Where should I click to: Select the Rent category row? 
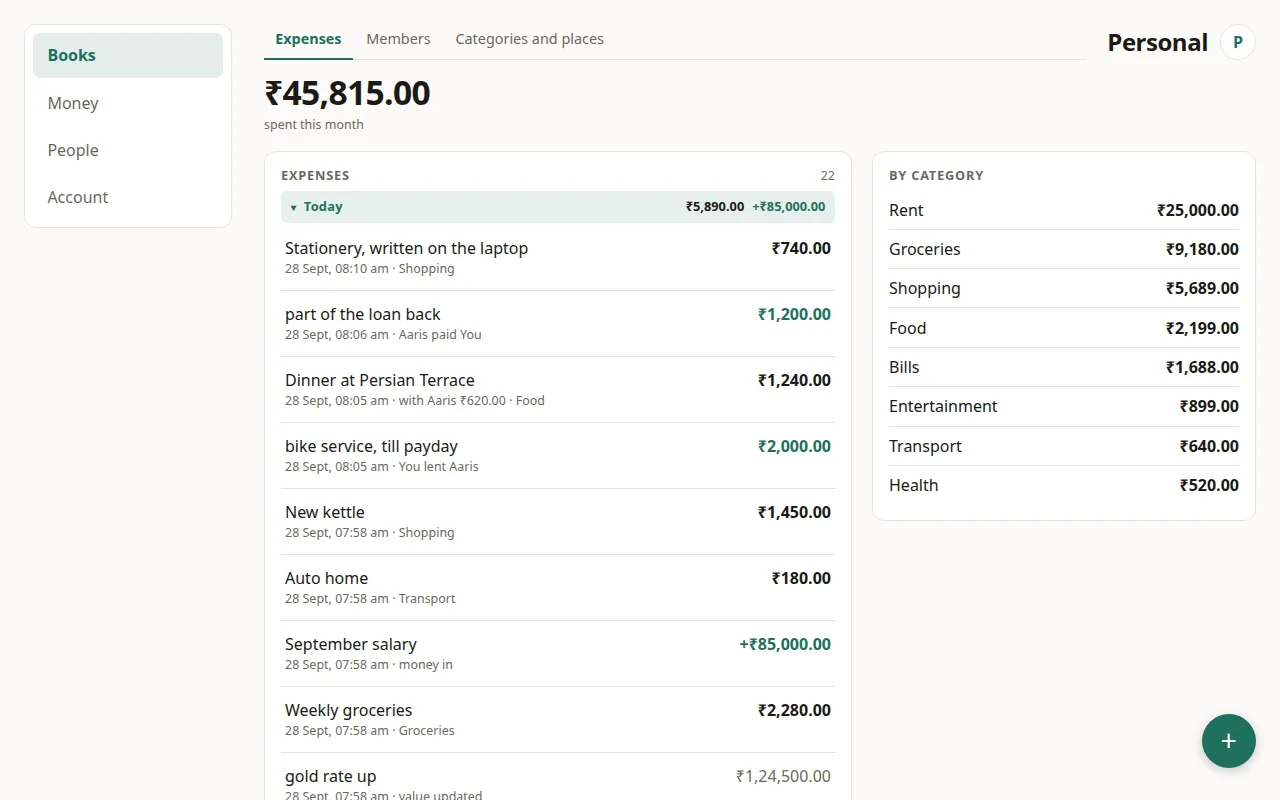(x=1064, y=210)
